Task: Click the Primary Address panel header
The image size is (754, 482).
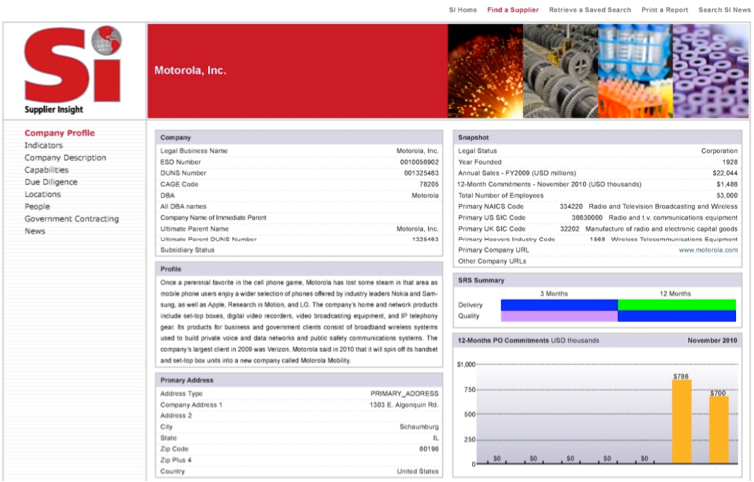Action: click(x=299, y=381)
